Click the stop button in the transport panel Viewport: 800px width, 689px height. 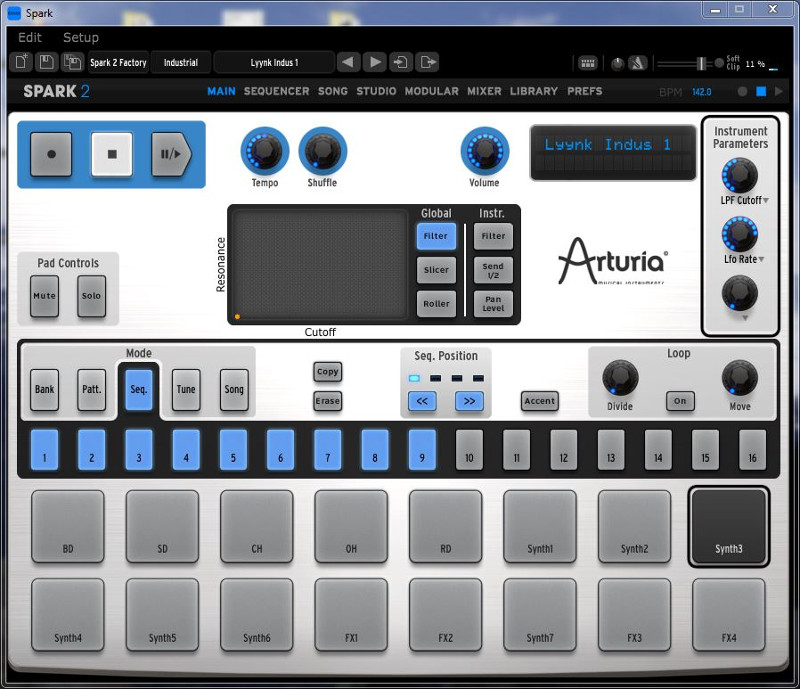[x=112, y=154]
